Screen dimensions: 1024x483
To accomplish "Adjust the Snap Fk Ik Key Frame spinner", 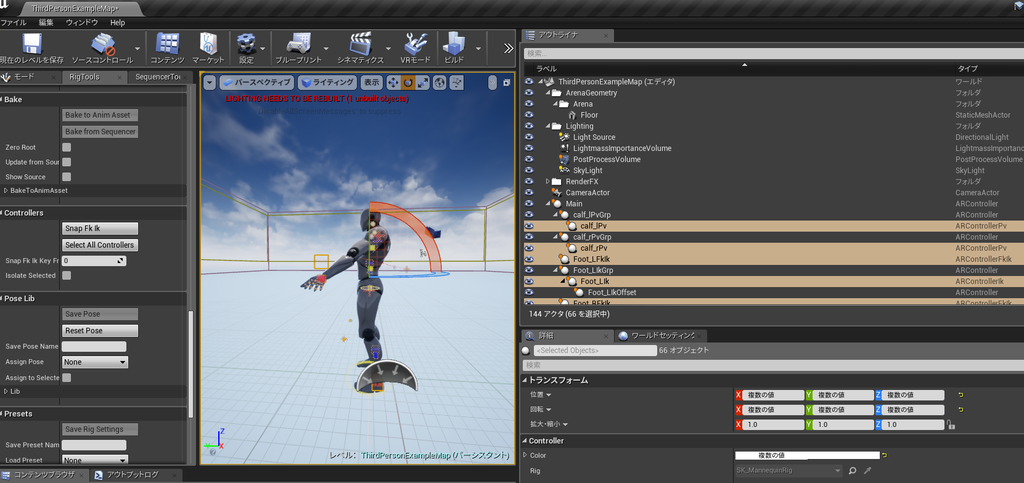I will pyautogui.click(x=94, y=260).
